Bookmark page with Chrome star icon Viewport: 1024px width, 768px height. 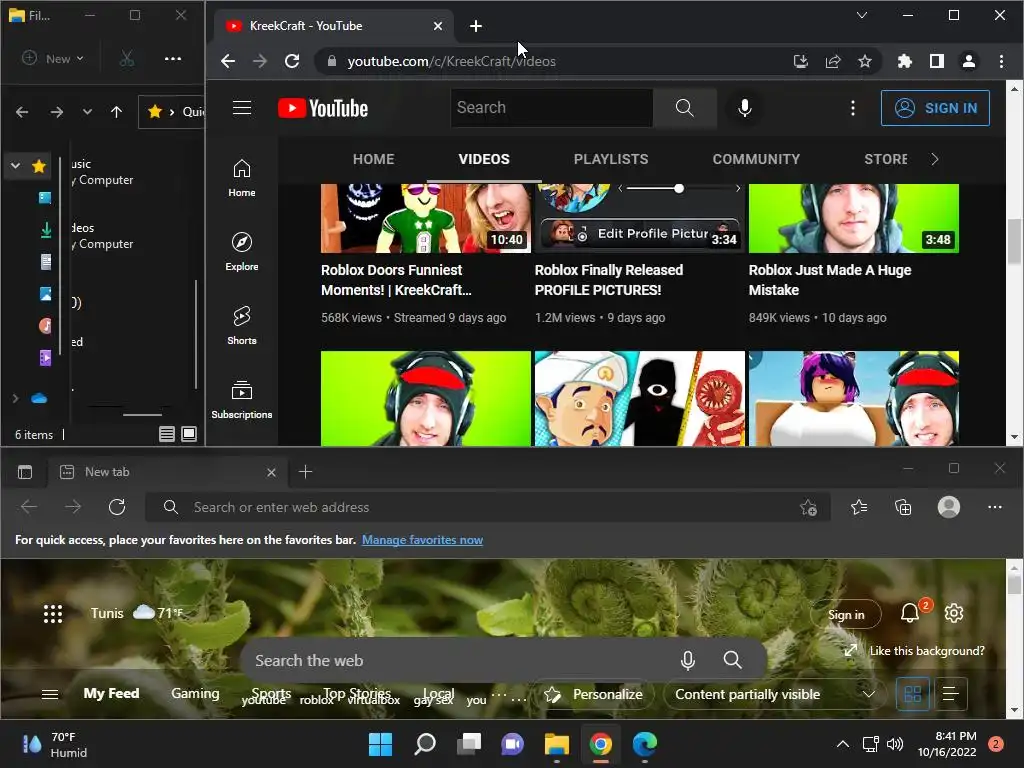(x=865, y=61)
